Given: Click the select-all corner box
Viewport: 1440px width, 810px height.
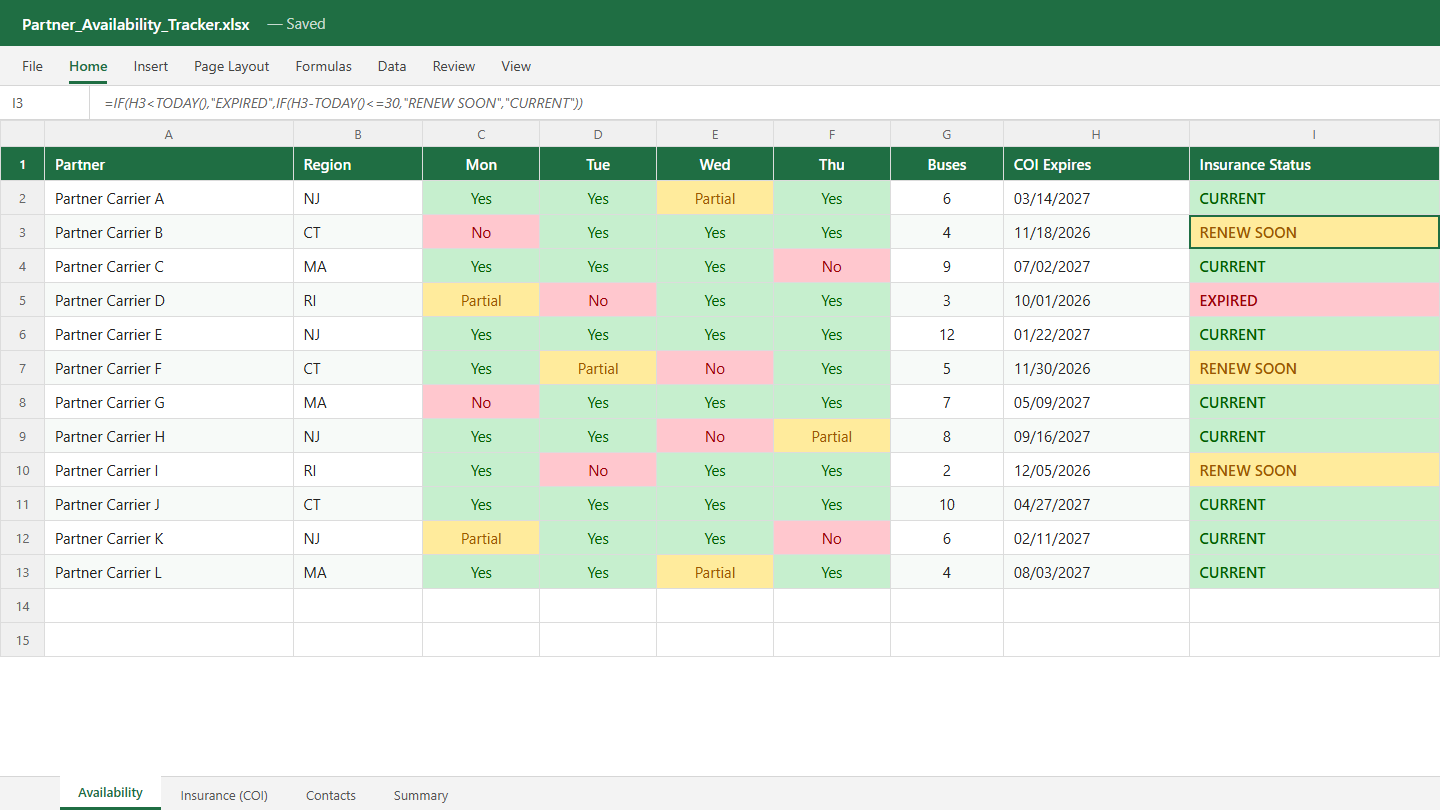Looking at the screenshot, I should click(x=22, y=134).
